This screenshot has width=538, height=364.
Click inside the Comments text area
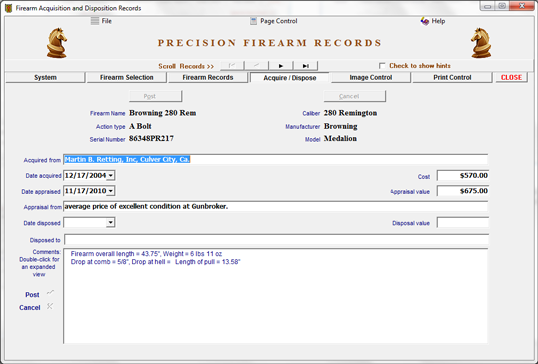click(x=276, y=296)
